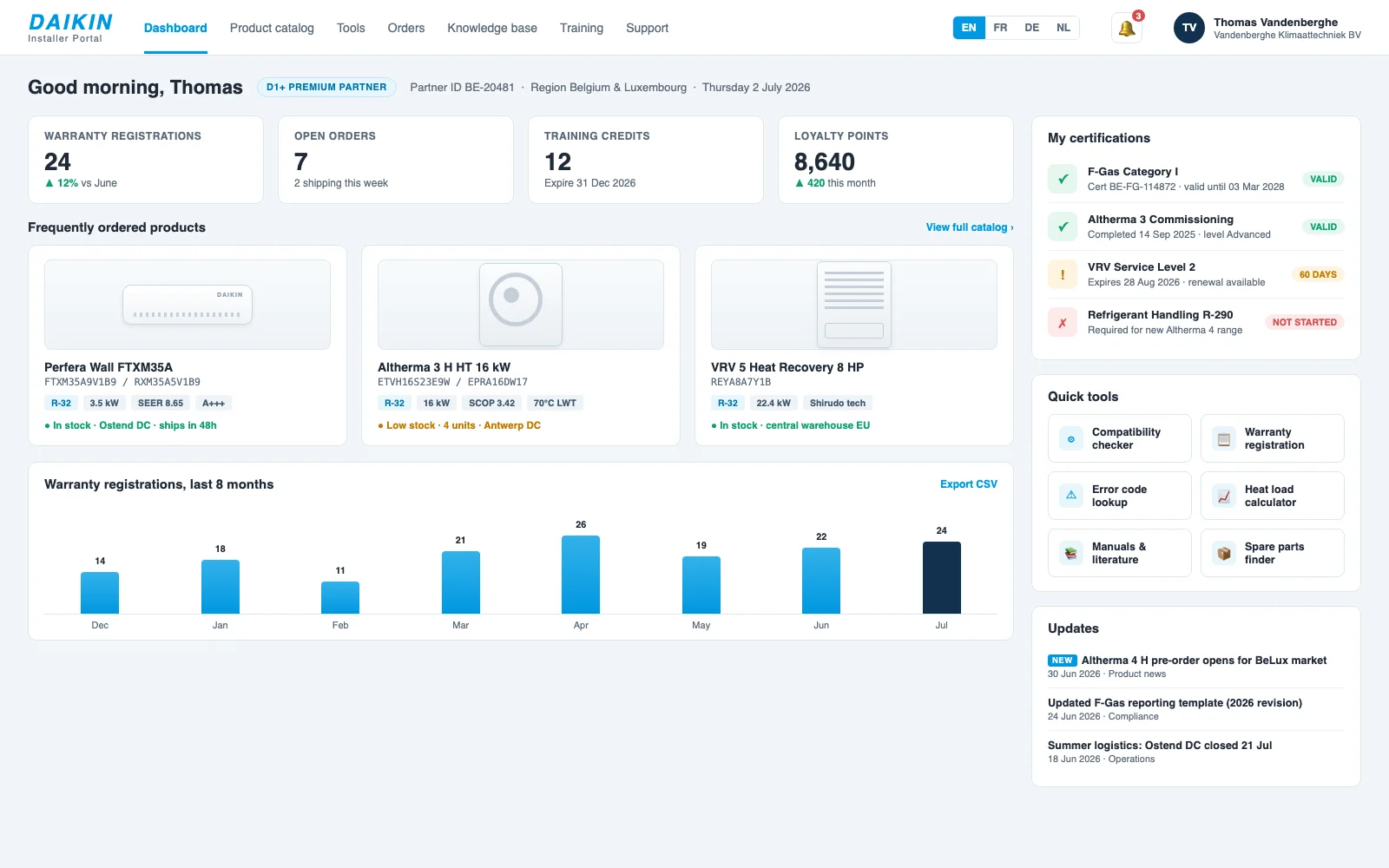Image resolution: width=1389 pixels, height=868 pixels.
Task: Switch language to FR
Action: point(1000,28)
